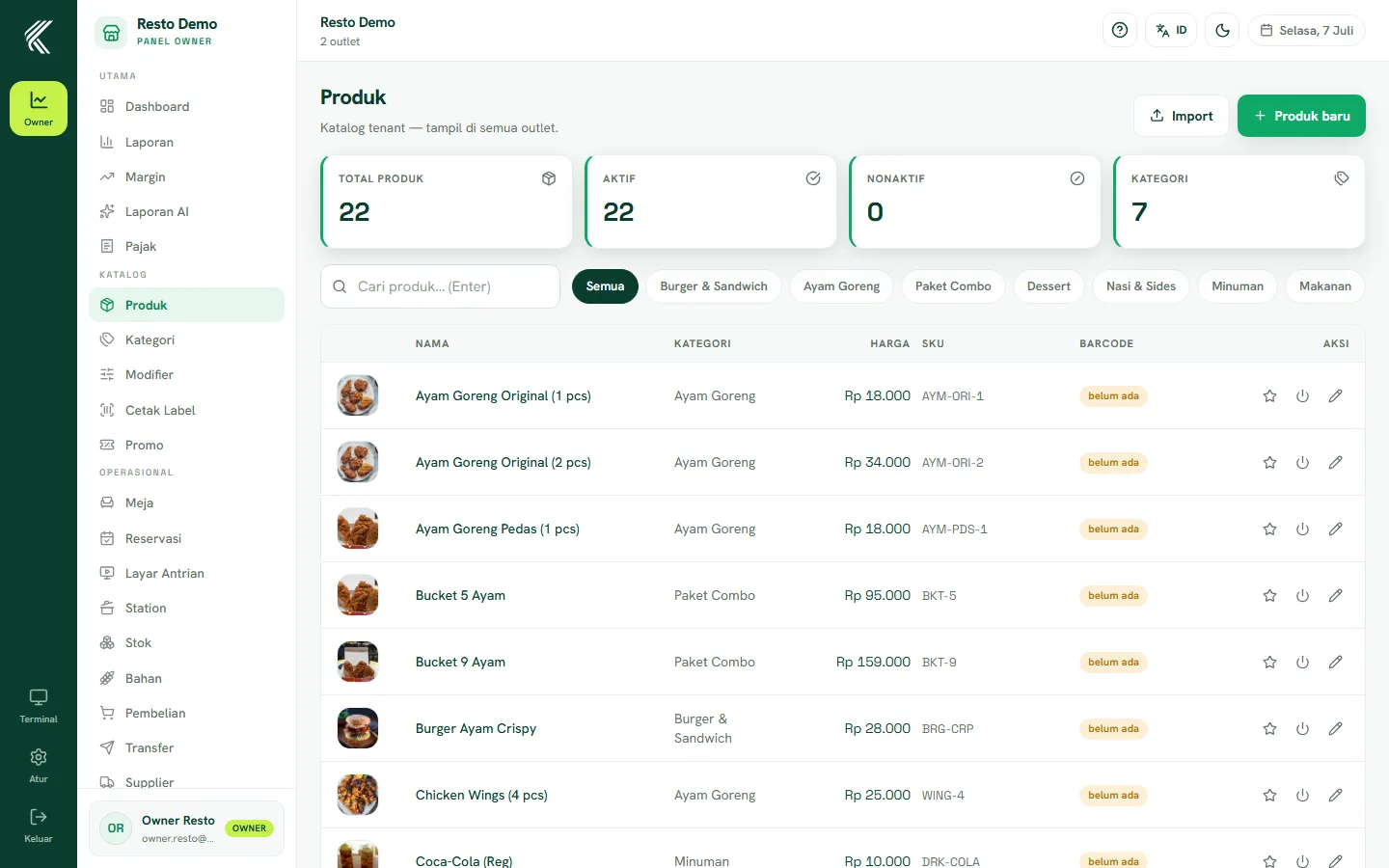Viewport: 1389px width, 868px height.
Task: Open the Owner panel icon in left rail
Action: (39, 108)
